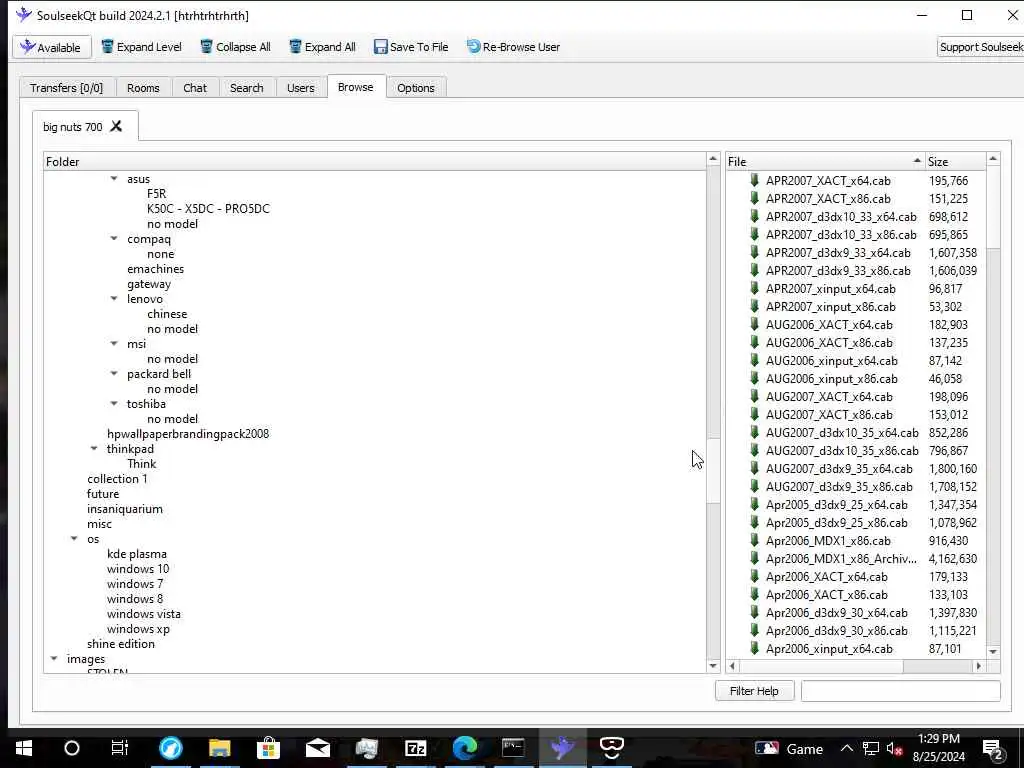Collapse the lenovo folder
The height and width of the screenshot is (768, 1024).
pyautogui.click(x=114, y=298)
